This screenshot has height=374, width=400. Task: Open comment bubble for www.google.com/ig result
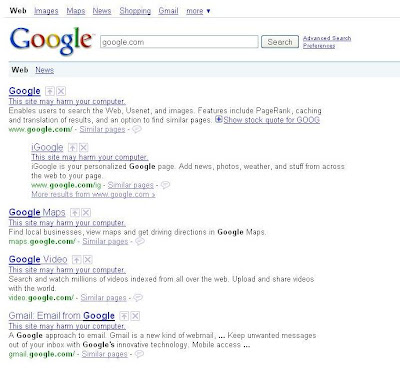[165, 185]
